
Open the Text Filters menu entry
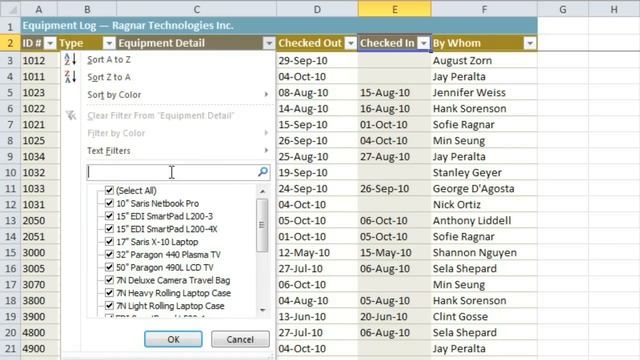(109, 151)
